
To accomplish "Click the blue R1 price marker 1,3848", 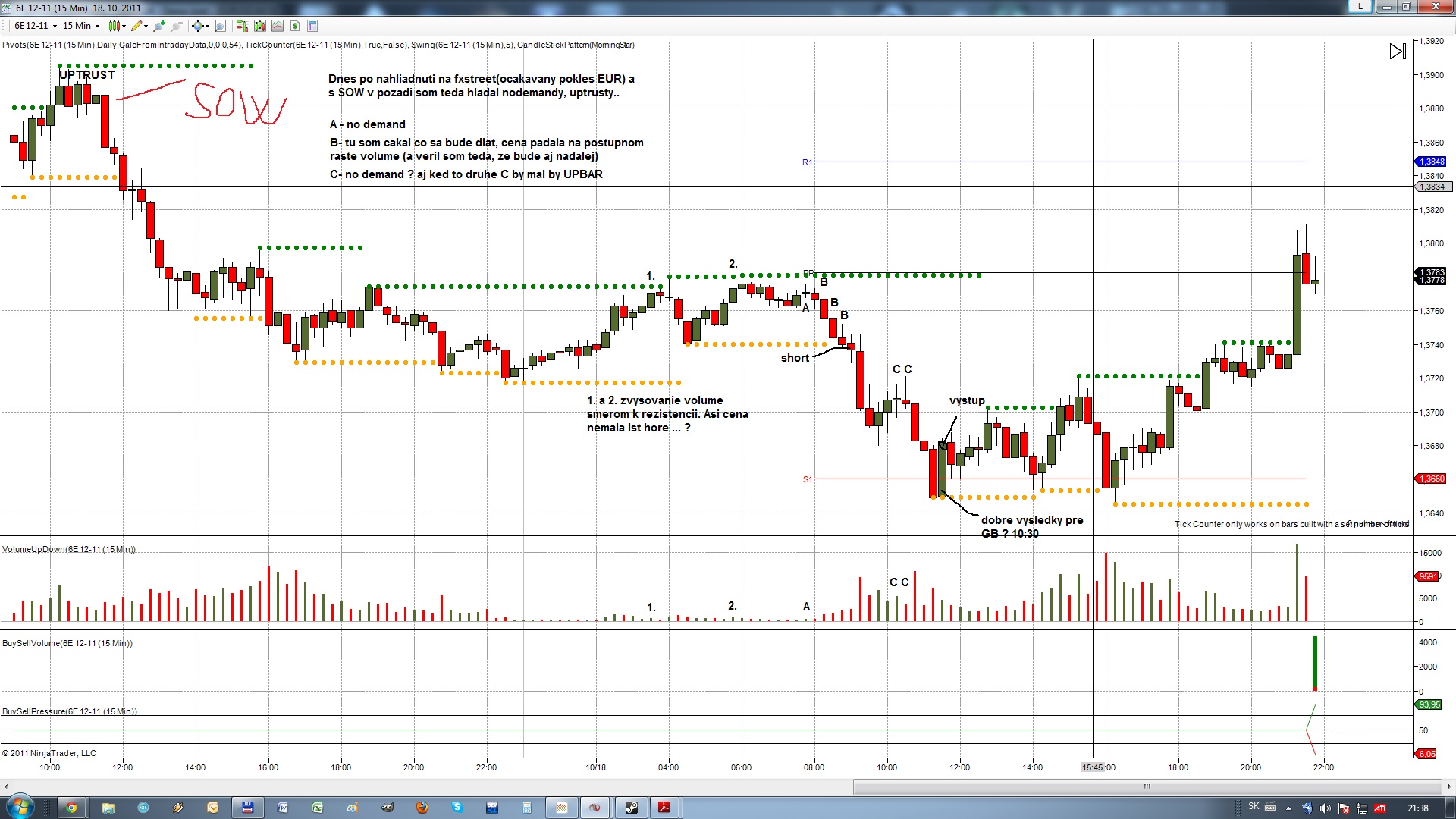I will [1432, 162].
